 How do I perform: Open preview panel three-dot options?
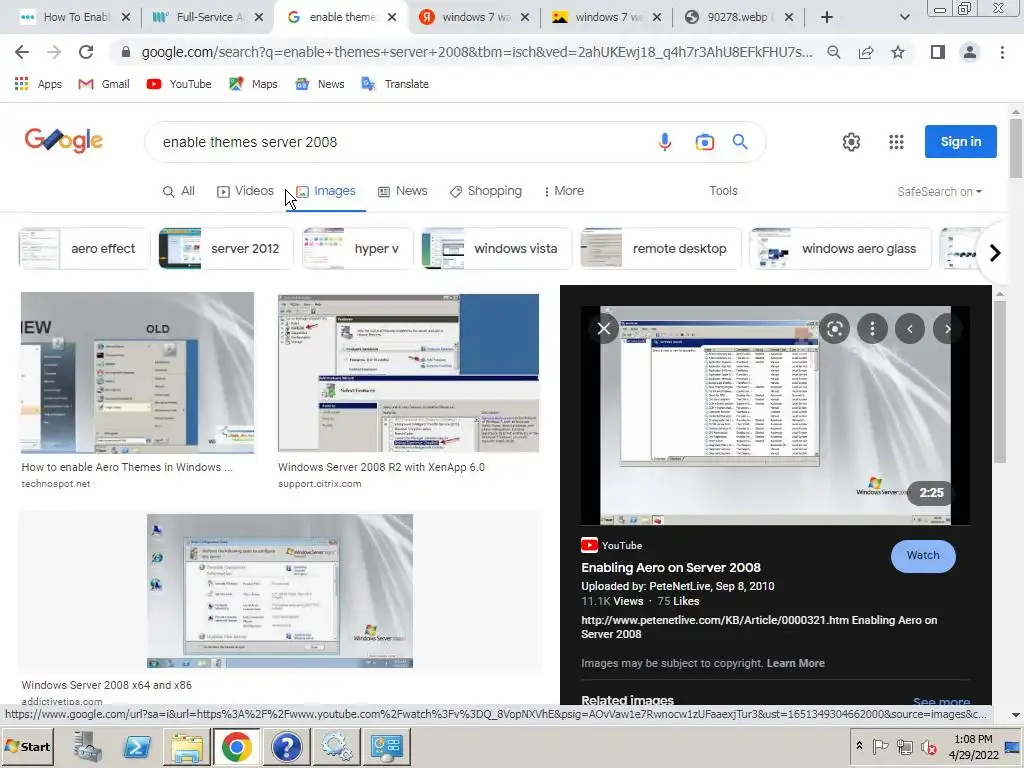(x=872, y=328)
